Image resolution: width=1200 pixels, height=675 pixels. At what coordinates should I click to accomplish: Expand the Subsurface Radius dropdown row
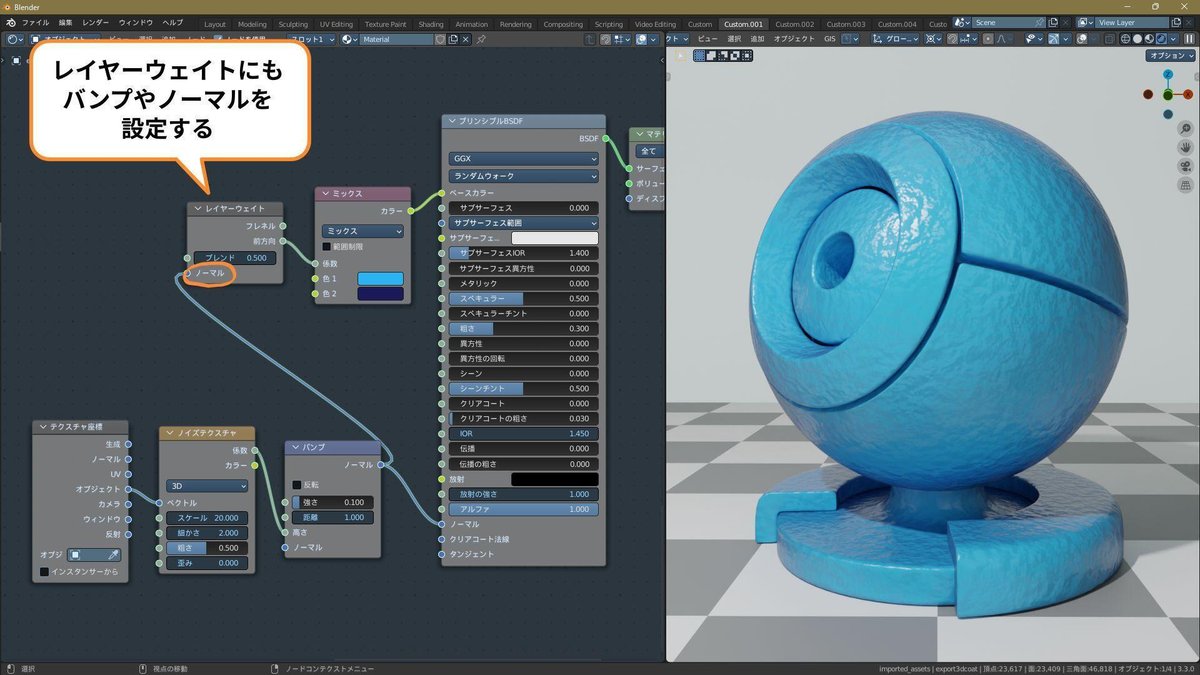pyautogui.click(x=523, y=222)
